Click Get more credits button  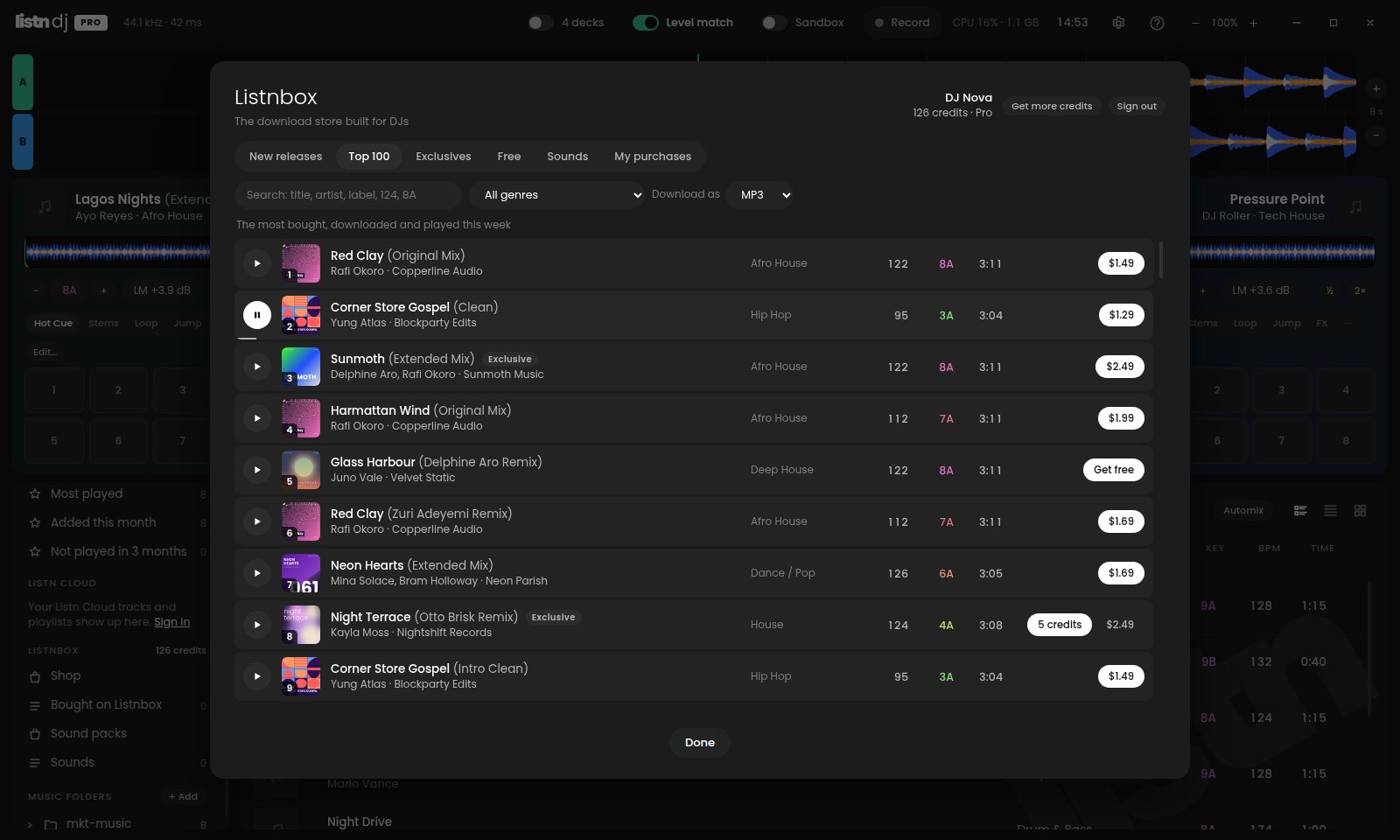1052,106
